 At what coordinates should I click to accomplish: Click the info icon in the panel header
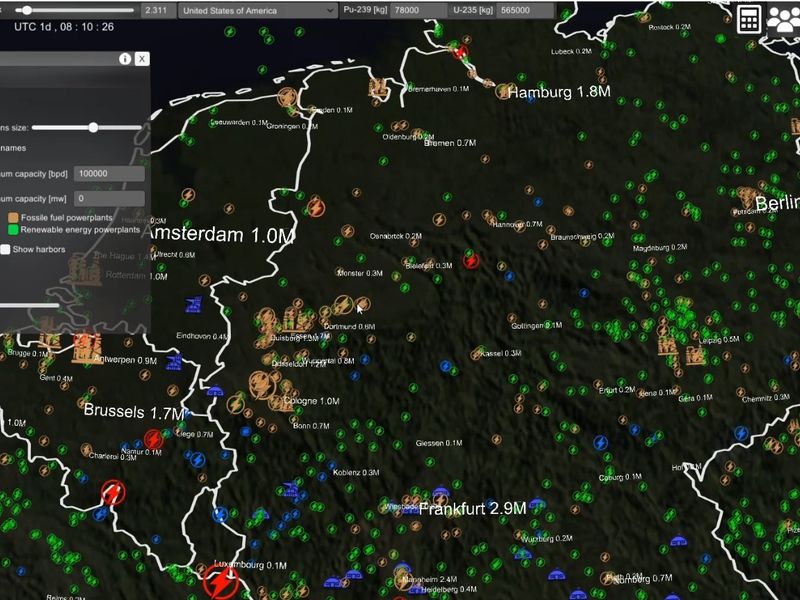124,59
